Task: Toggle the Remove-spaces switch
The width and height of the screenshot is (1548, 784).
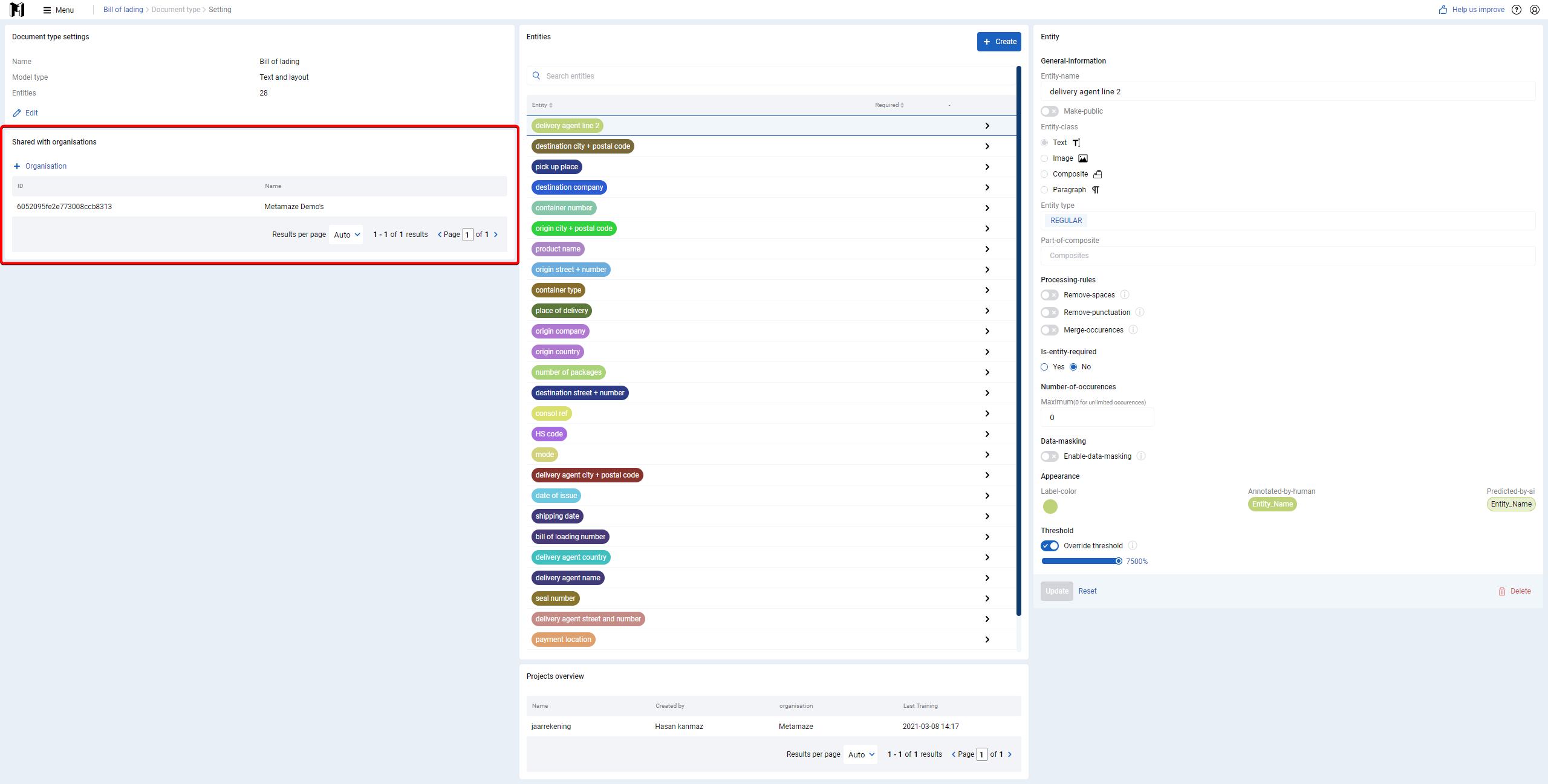Action: pos(1050,295)
